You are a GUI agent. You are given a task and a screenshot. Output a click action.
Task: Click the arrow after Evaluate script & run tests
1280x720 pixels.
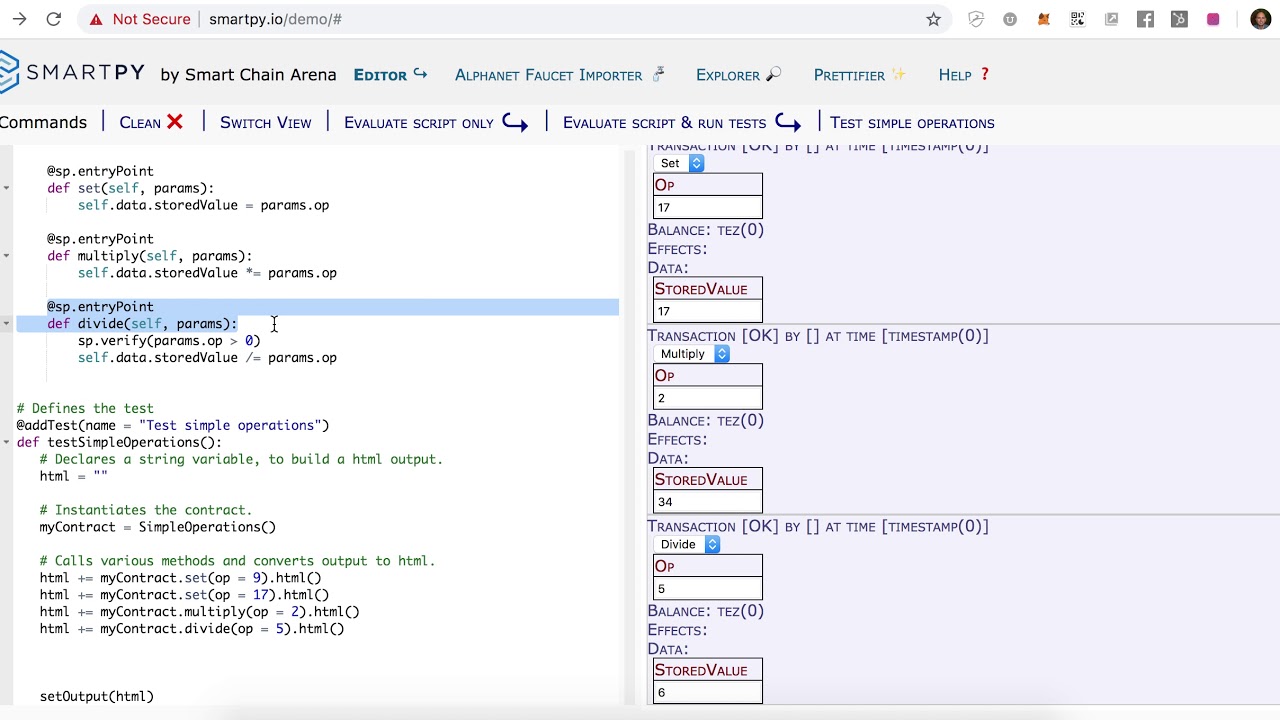pyautogui.click(x=788, y=123)
